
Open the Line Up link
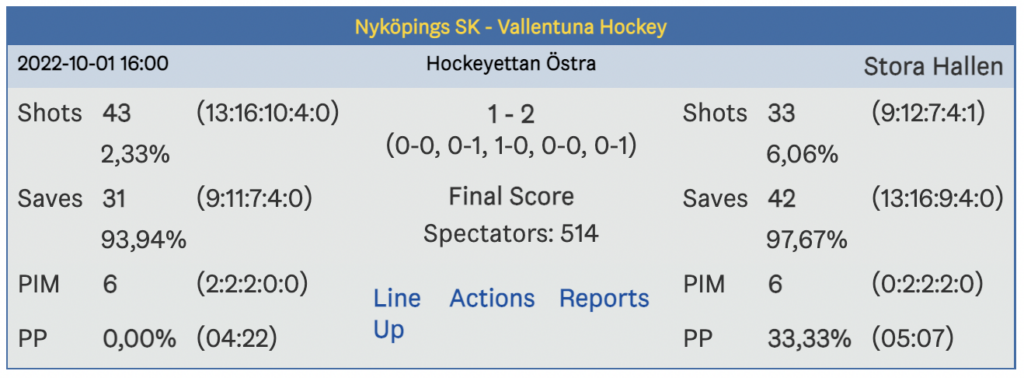pyautogui.click(x=396, y=314)
